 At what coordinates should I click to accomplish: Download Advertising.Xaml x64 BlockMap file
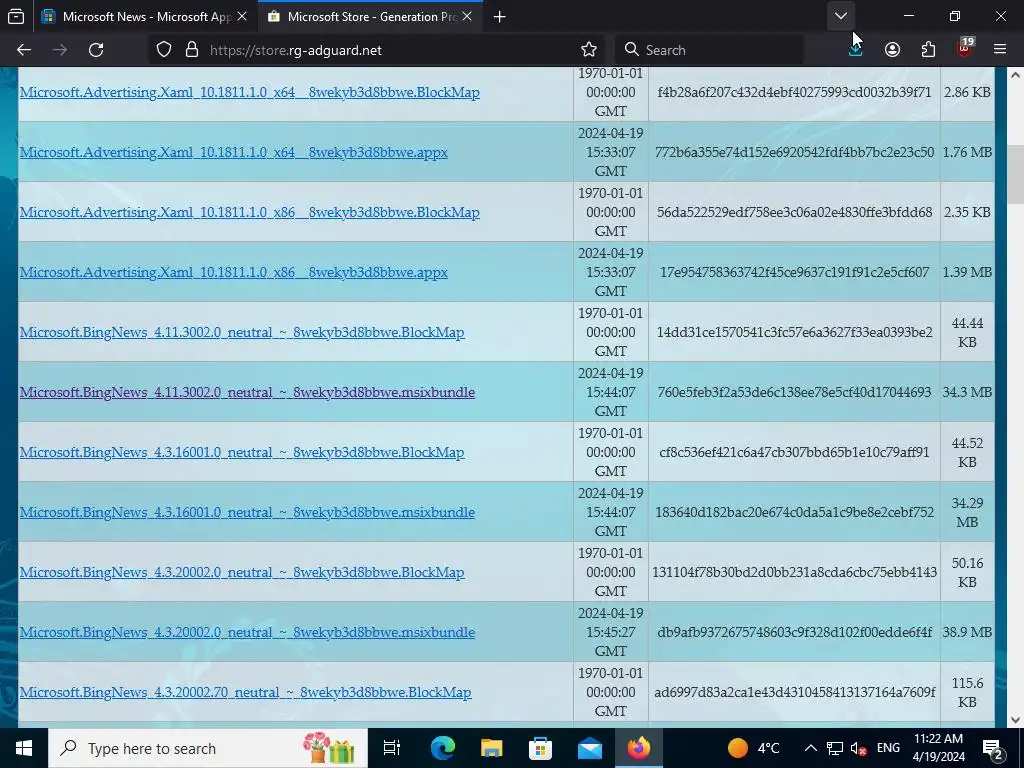coord(249,92)
